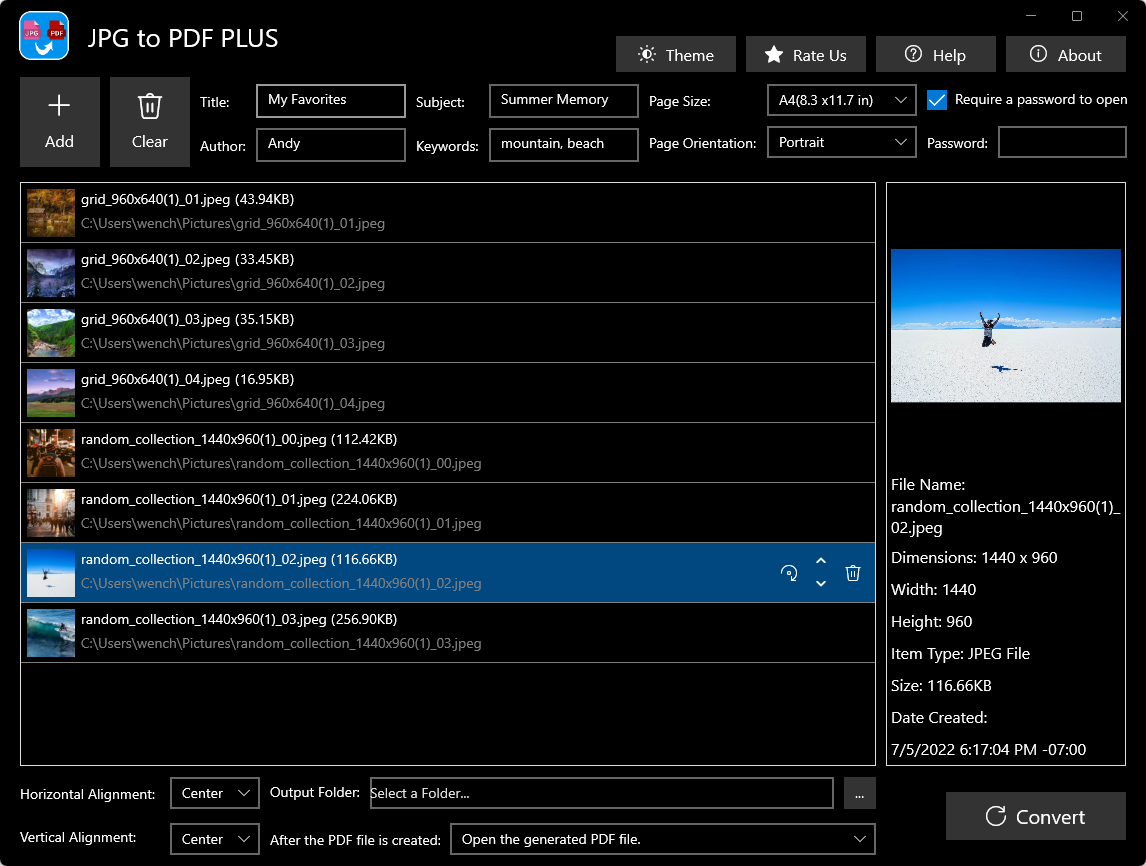Select random_collection_1440x960(1)_03.jpeg thumbnail
Image resolution: width=1146 pixels, height=866 pixels.
point(51,632)
